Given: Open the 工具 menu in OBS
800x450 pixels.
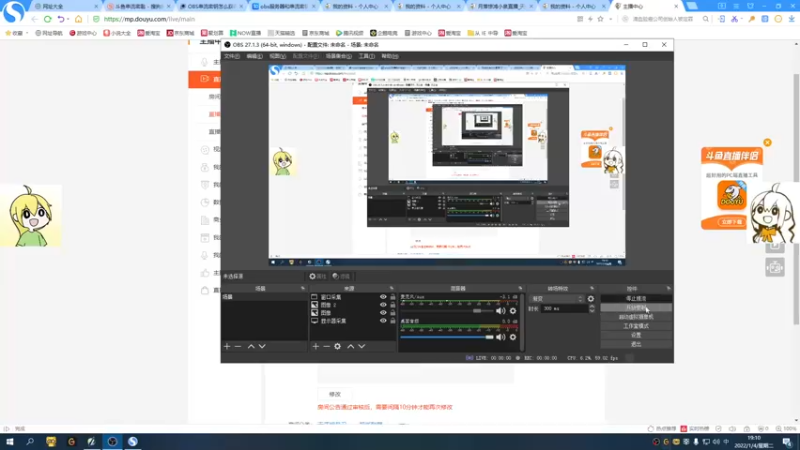Looking at the screenshot, I should coord(366,56).
